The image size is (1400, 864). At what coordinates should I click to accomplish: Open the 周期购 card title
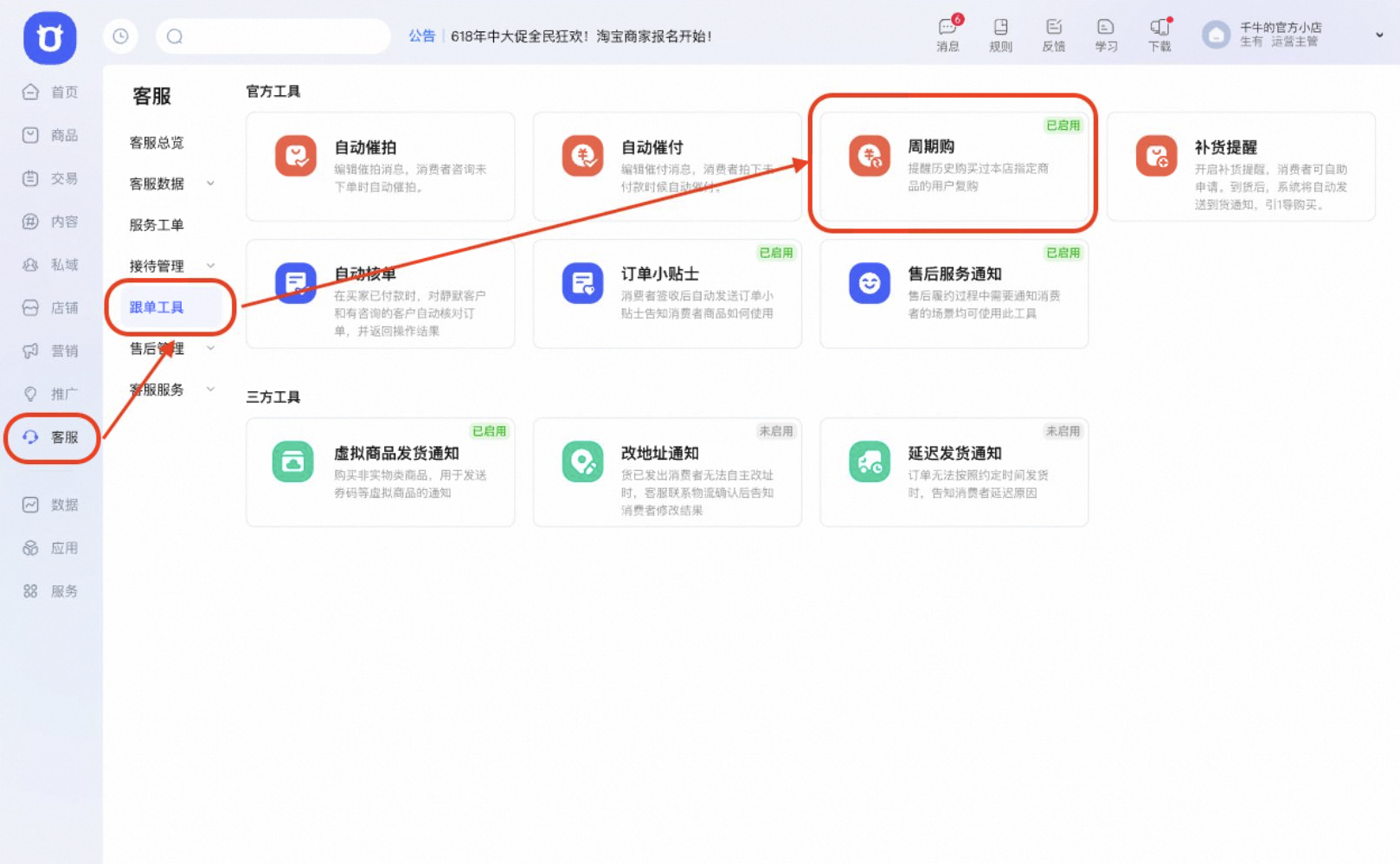click(x=931, y=147)
